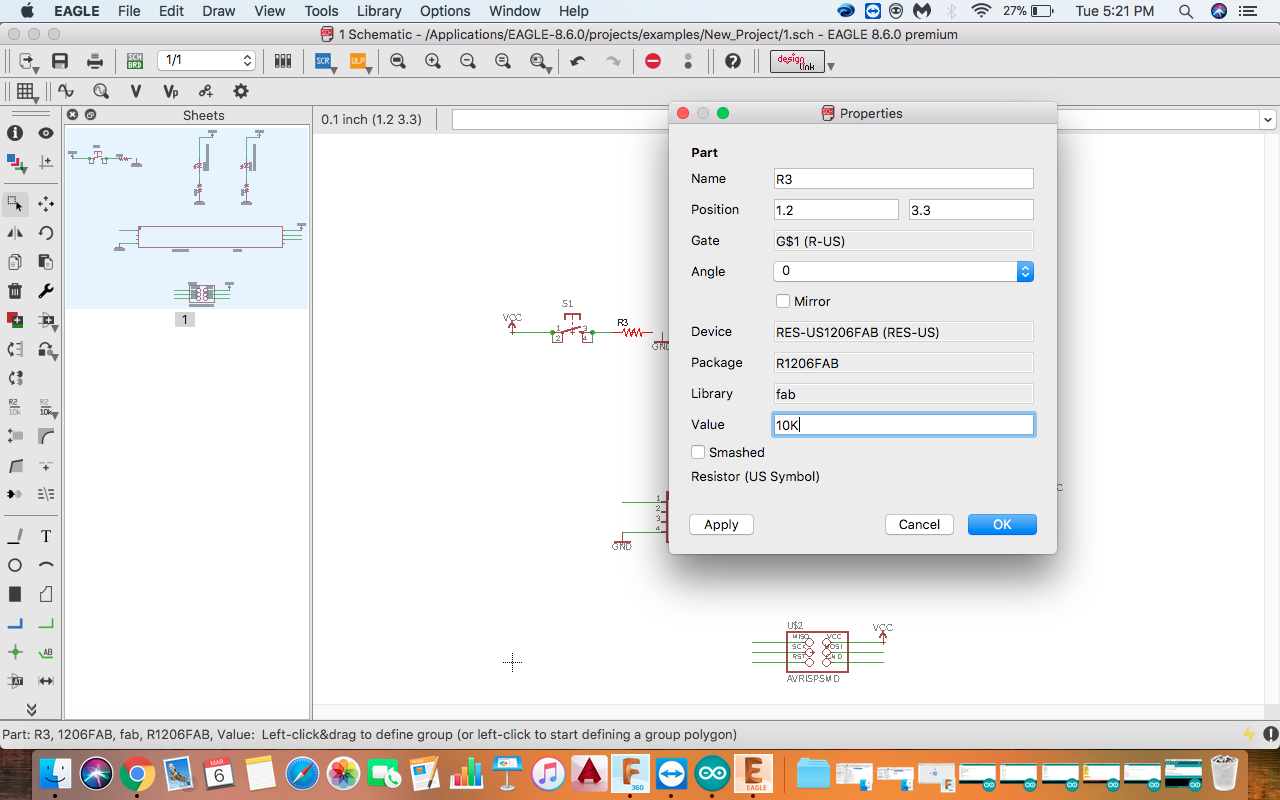Select the Delete trash tool

pyautogui.click(x=15, y=291)
